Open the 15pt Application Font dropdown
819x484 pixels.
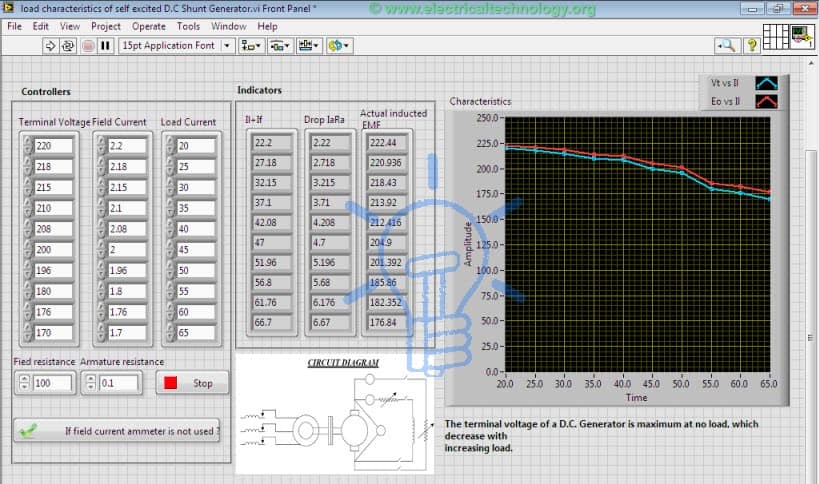pyautogui.click(x=176, y=46)
